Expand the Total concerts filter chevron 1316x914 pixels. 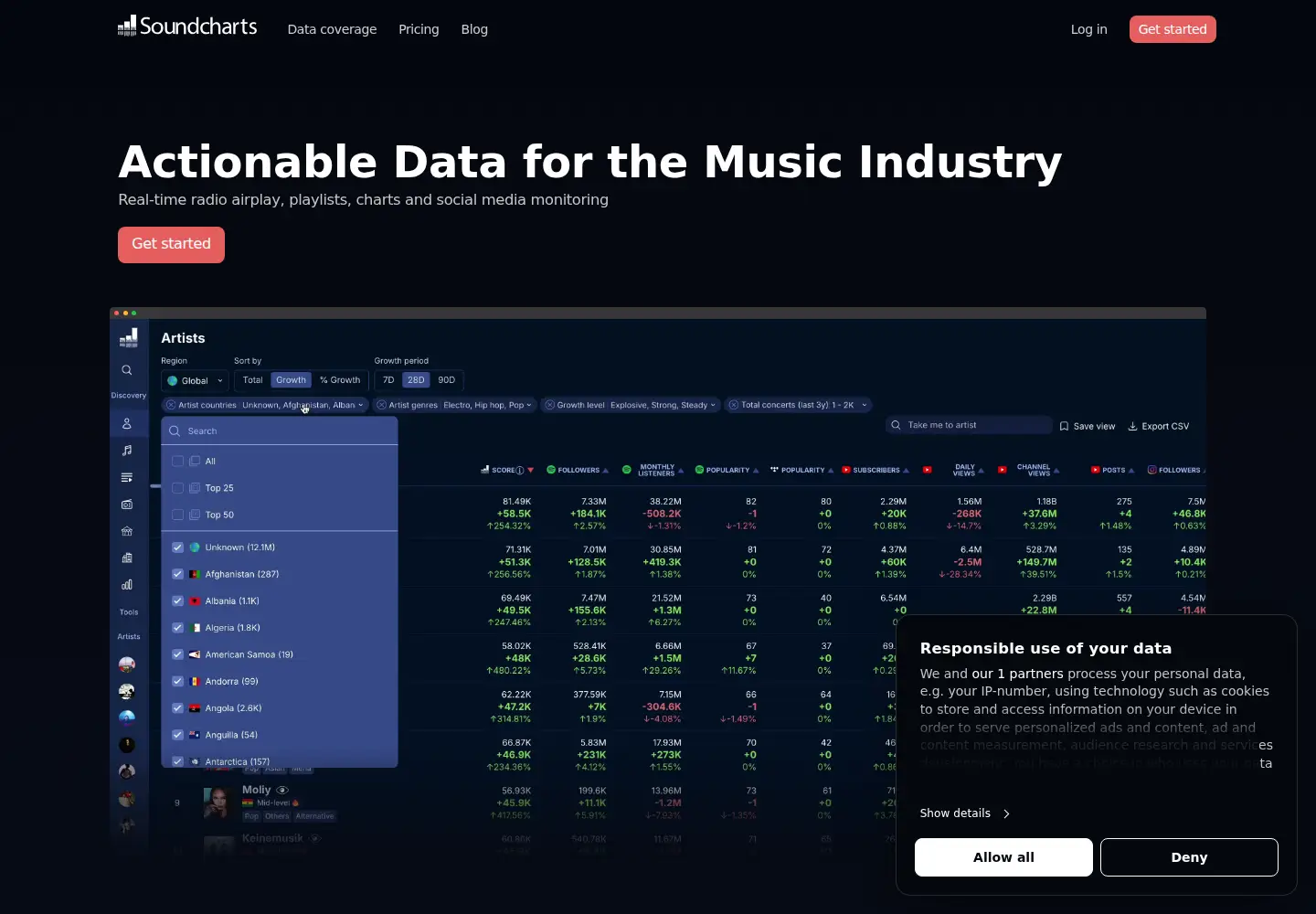pos(864,405)
